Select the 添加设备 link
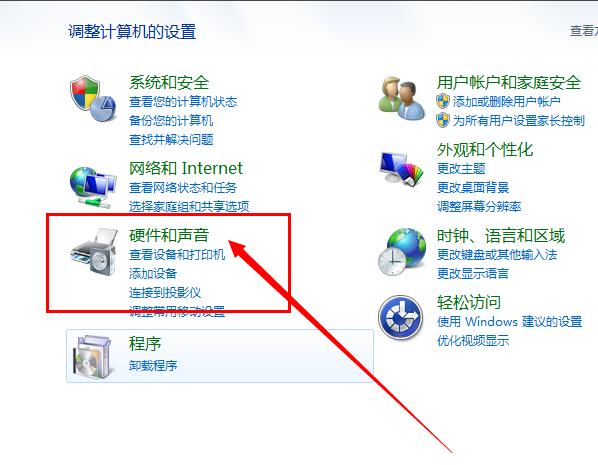The height and width of the screenshot is (465, 598). click(x=153, y=274)
